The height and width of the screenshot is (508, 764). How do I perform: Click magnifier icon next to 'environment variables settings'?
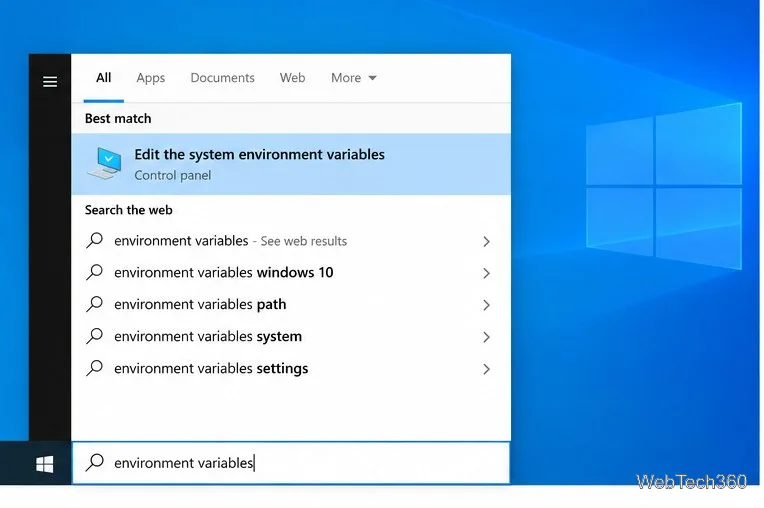[95, 369]
